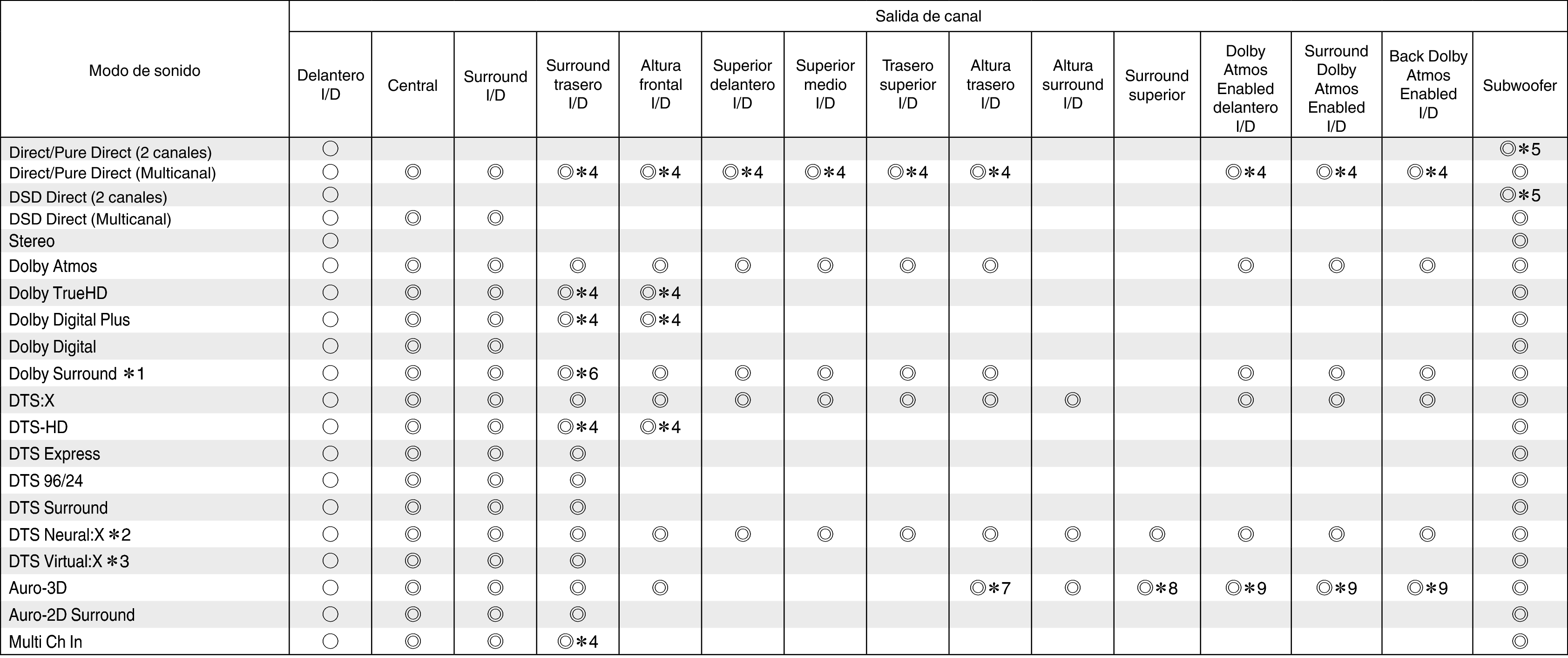Click the Superior medio I/D column header
This screenshot has width=1568, height=658.
click(x=825, y=84)
